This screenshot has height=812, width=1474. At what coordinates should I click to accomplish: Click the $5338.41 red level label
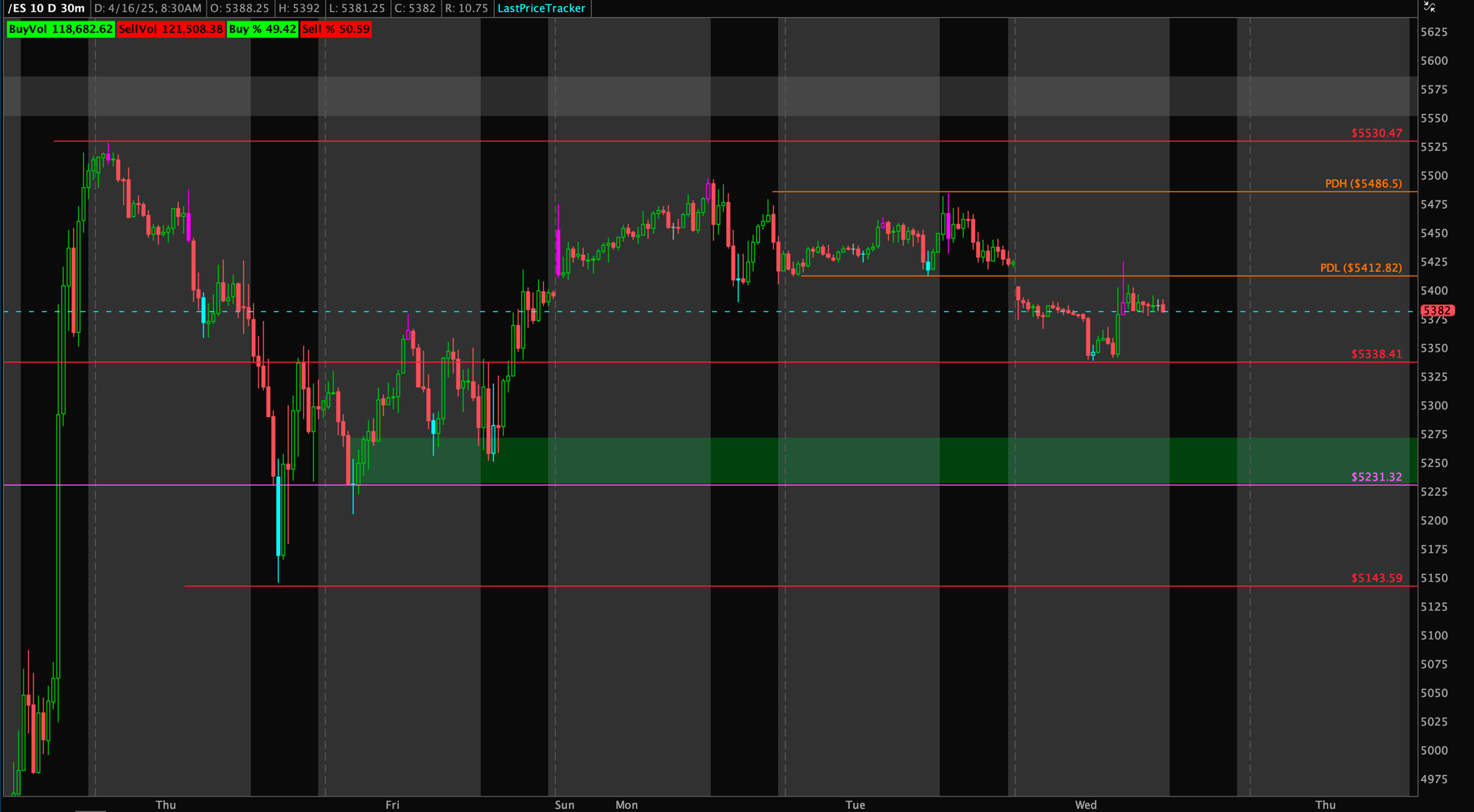point(1376,354)
